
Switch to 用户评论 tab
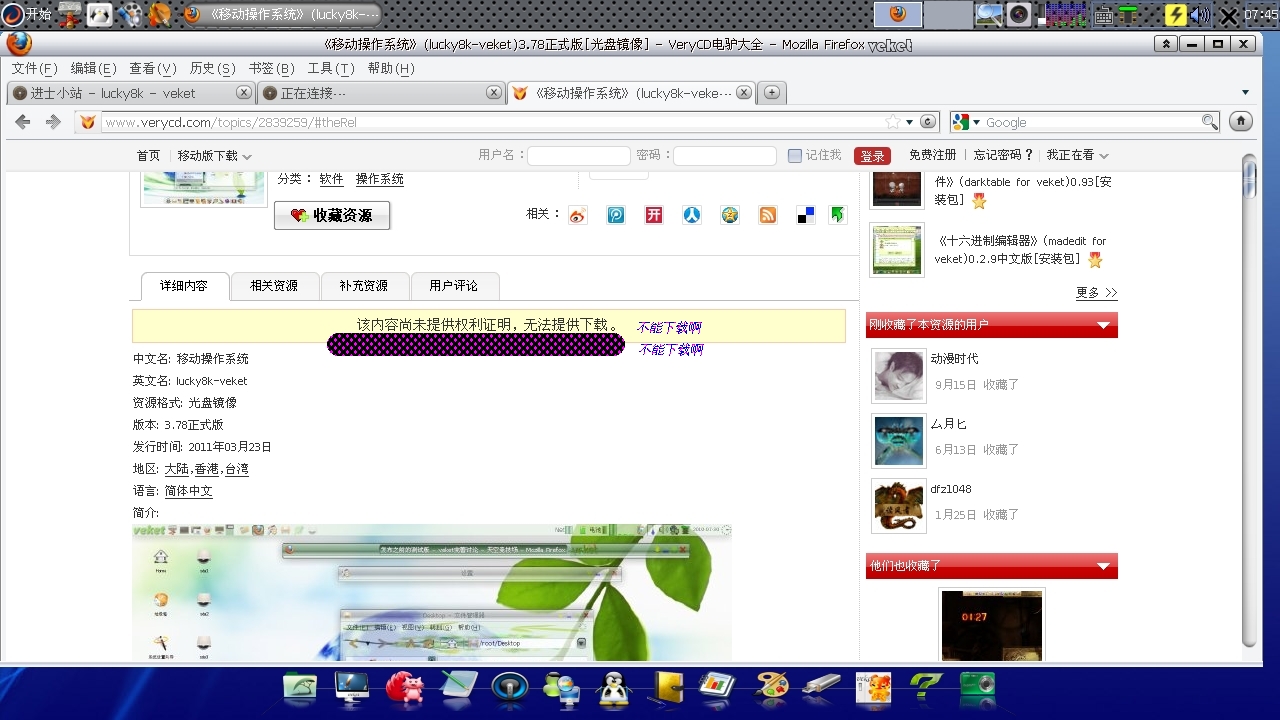point(454,286)
